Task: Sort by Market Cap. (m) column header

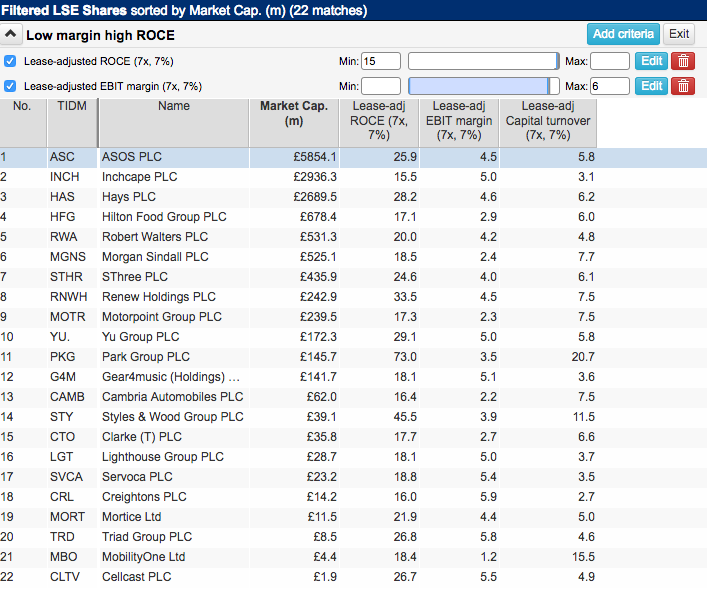Action: tap(294, 123)
